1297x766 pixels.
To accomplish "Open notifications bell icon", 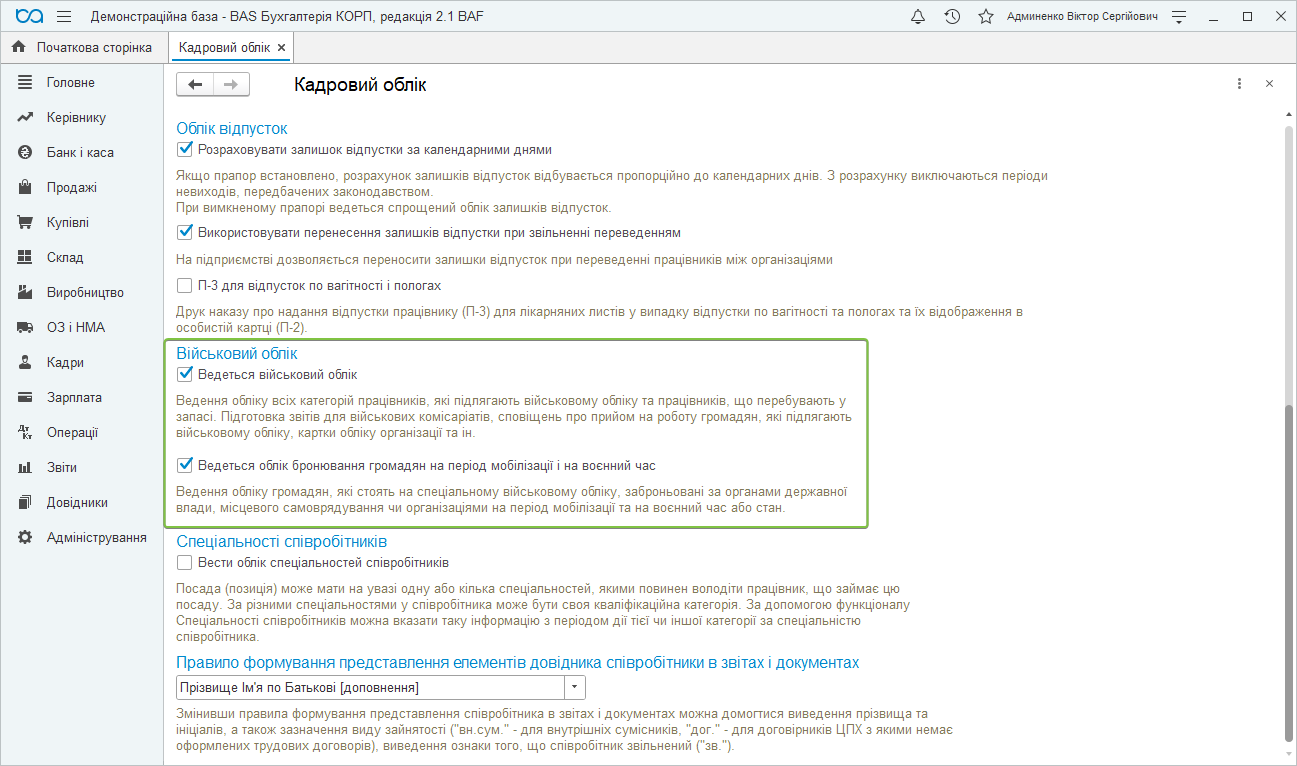I will [x=918, y=17].
